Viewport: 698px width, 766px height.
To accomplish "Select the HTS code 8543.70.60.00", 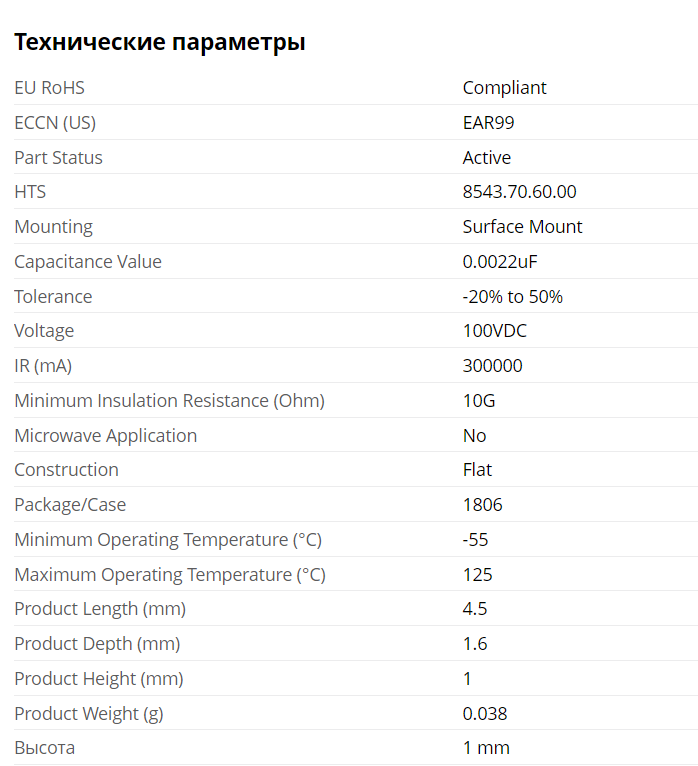I will [519, 192].
